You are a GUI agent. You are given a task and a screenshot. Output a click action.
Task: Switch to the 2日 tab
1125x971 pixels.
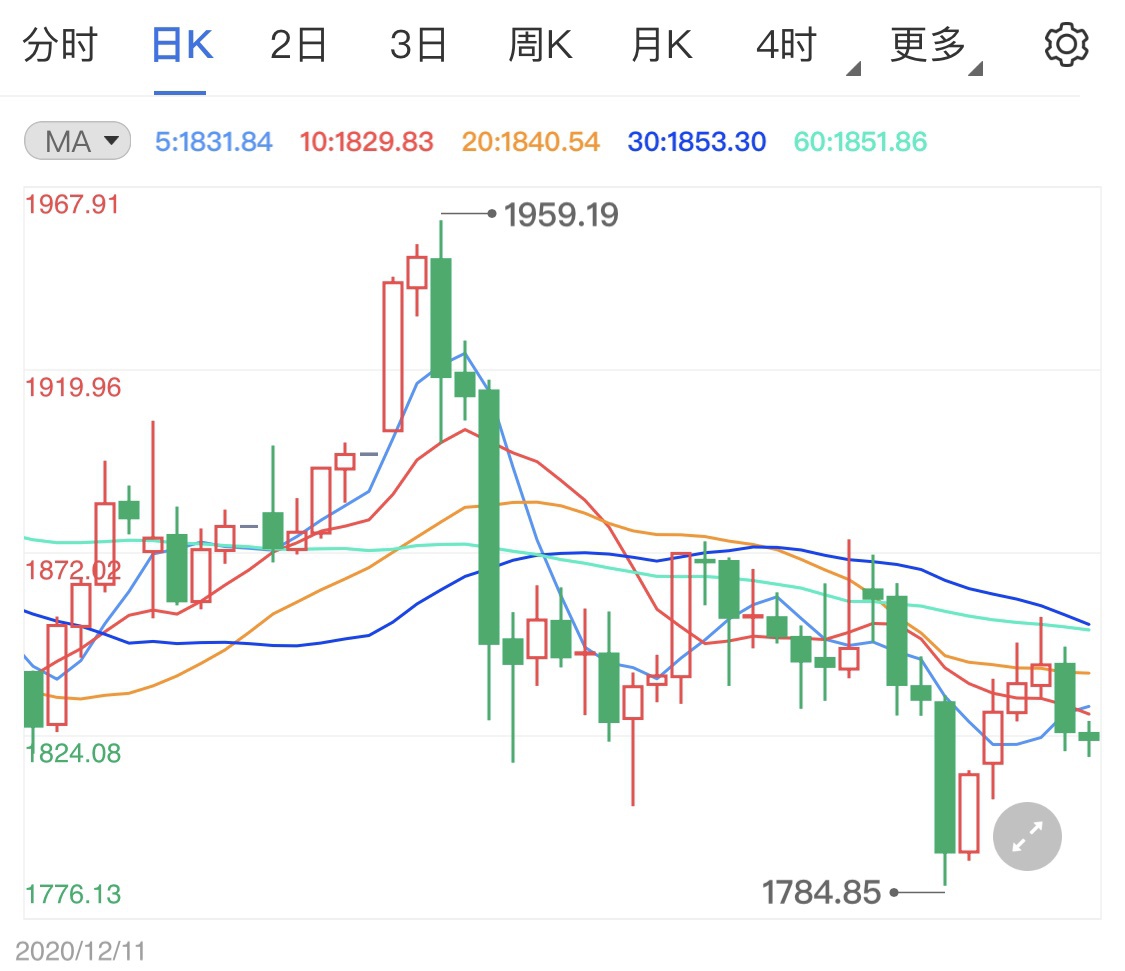298,45
